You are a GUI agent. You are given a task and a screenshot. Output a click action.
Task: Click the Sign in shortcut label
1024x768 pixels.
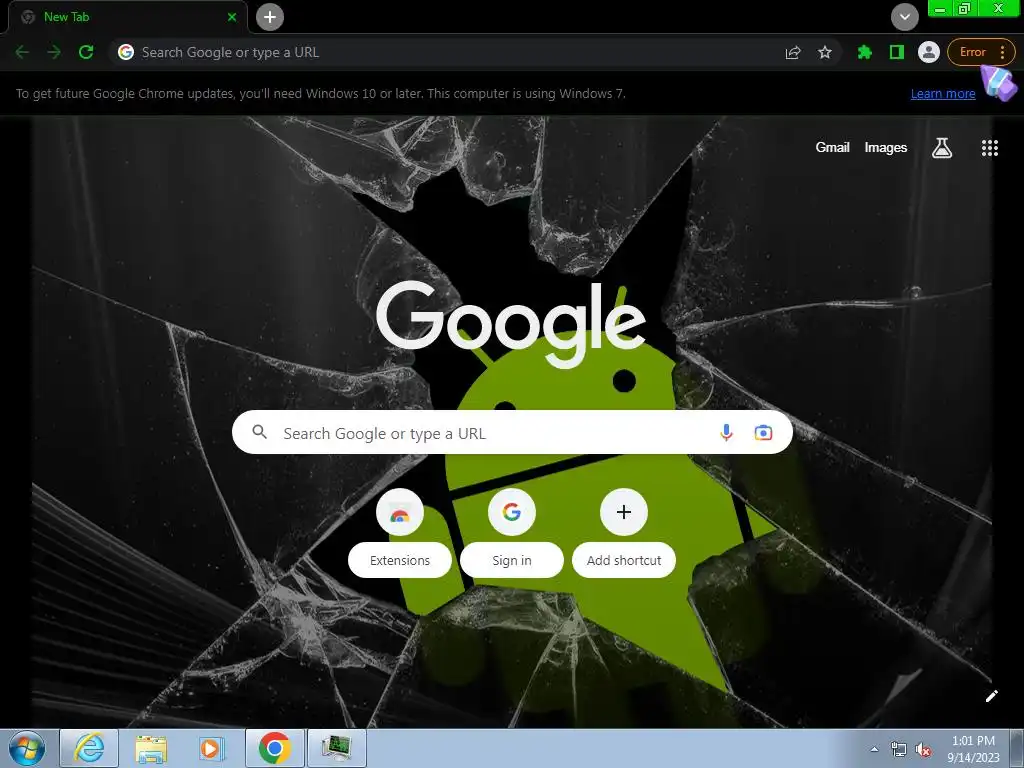512,560
